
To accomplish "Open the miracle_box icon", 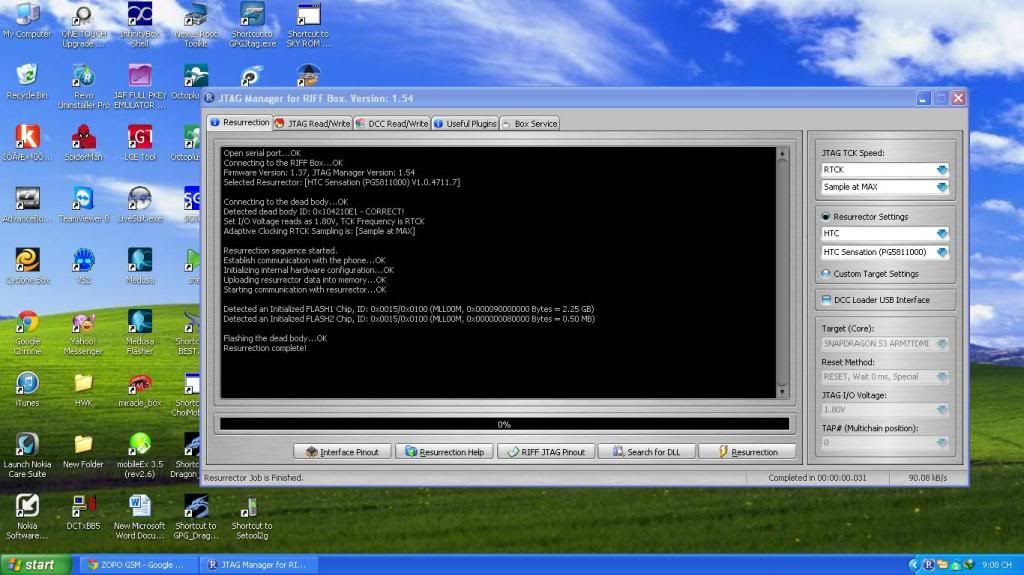I will point(140,389).
